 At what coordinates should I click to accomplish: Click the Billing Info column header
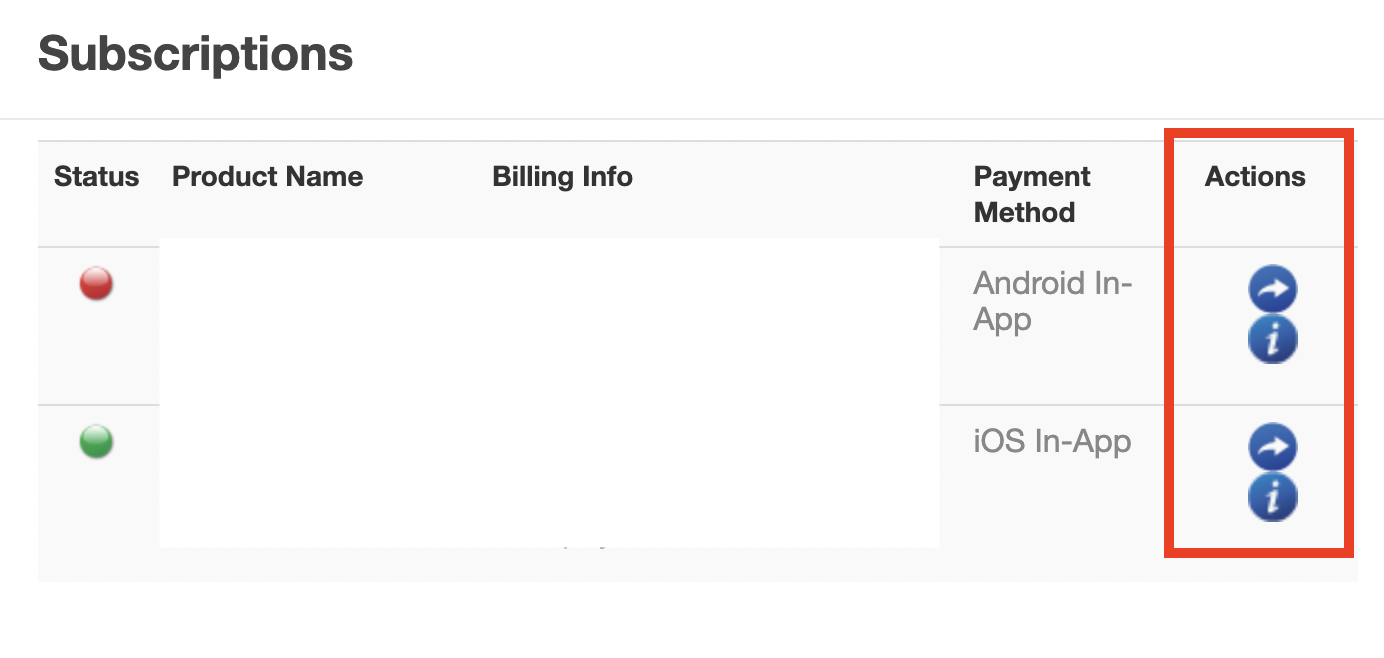pyautogui.click(x=562, y=177)
